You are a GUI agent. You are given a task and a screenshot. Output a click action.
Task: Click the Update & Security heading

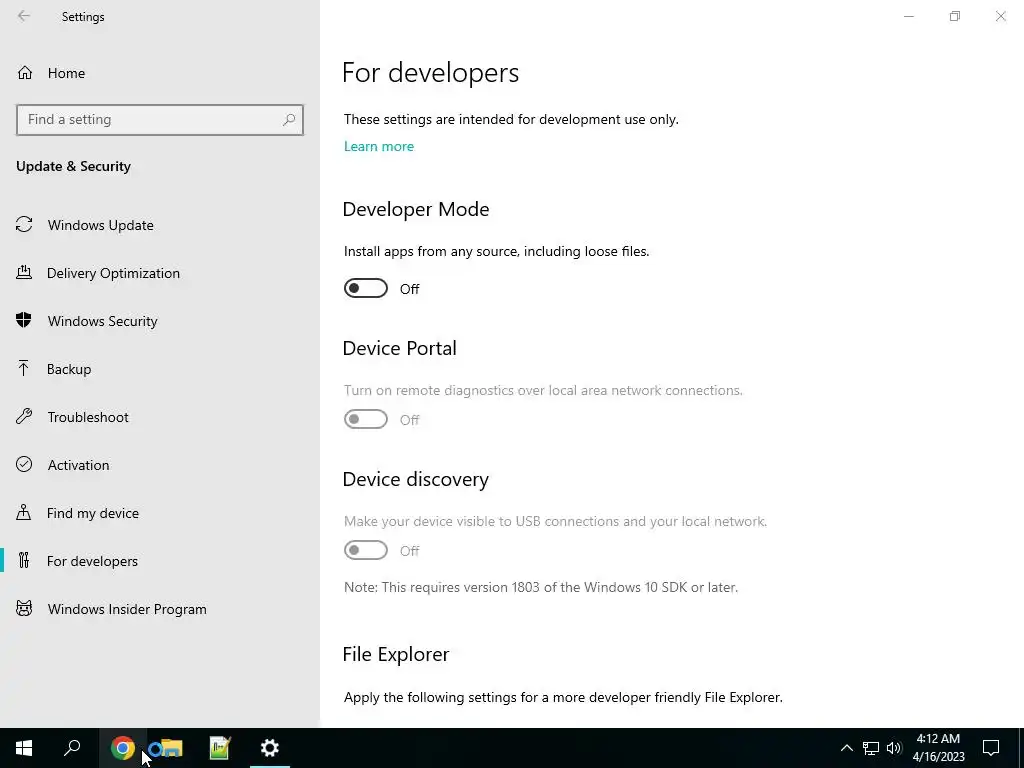73,166
